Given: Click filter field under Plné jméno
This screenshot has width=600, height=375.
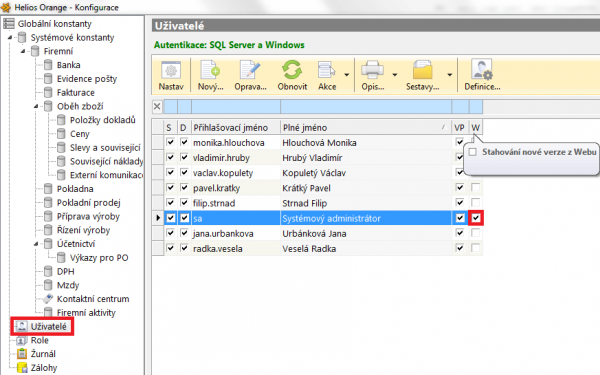Looking at the screenshot, I should tap(366, 106).
